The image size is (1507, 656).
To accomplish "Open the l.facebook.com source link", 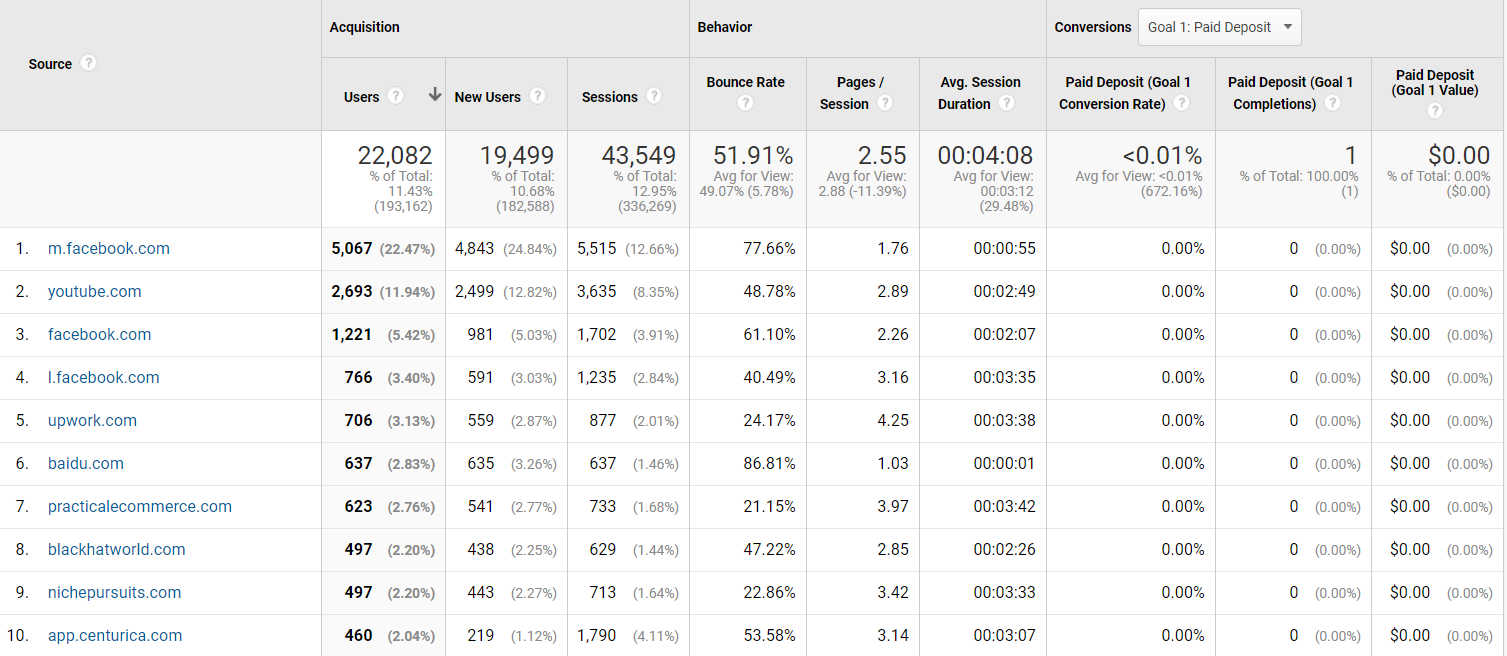I will point(104,378).
